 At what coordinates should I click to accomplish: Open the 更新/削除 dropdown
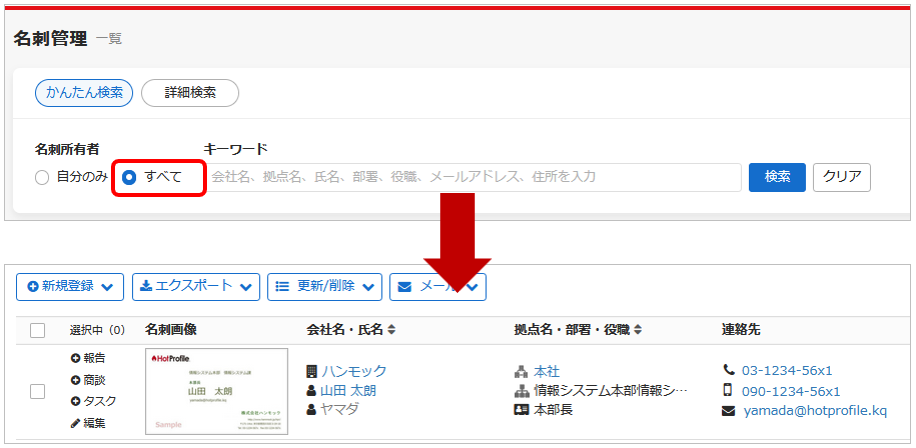324,286
